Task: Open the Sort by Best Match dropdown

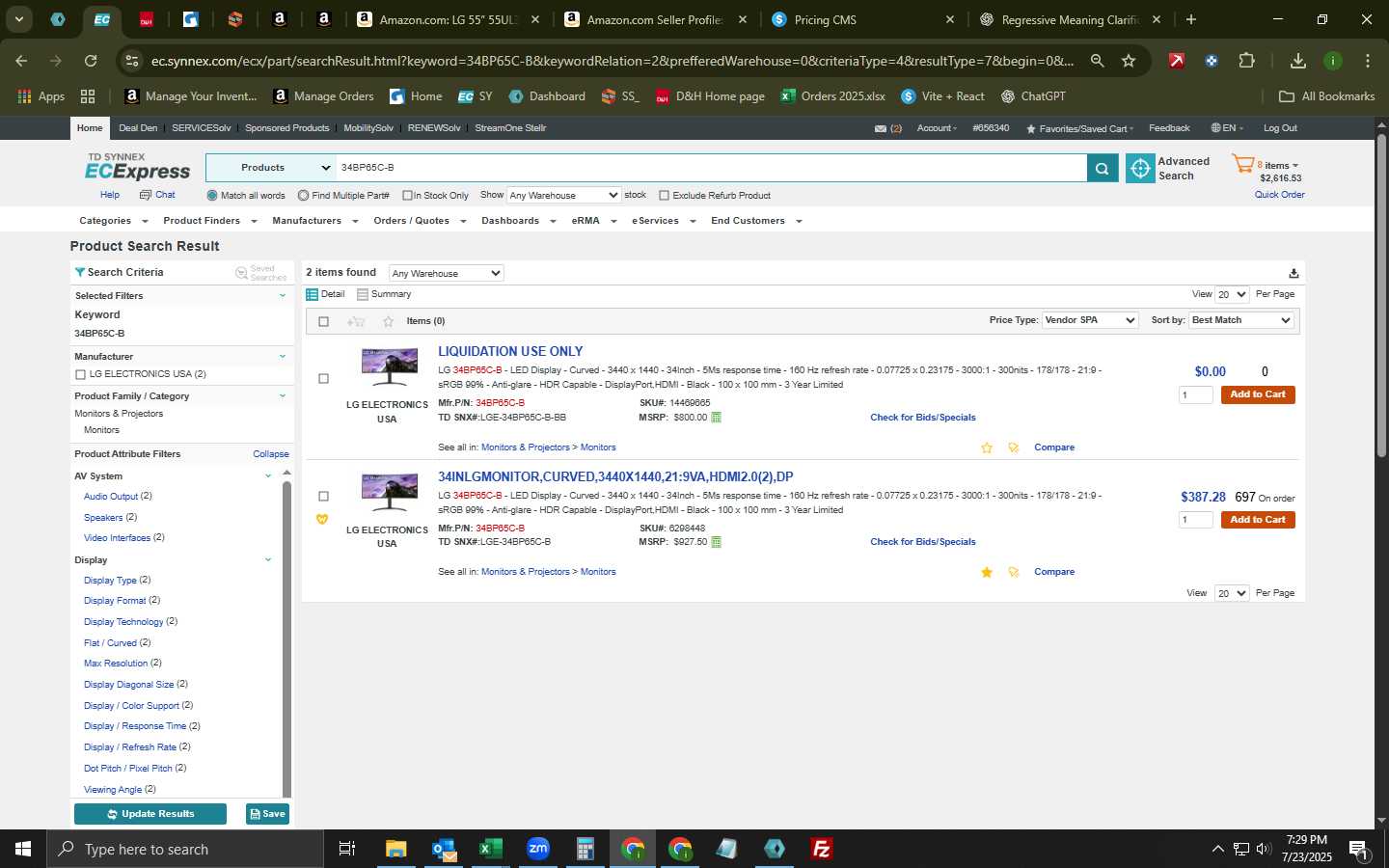Action: pos(1240,320)
